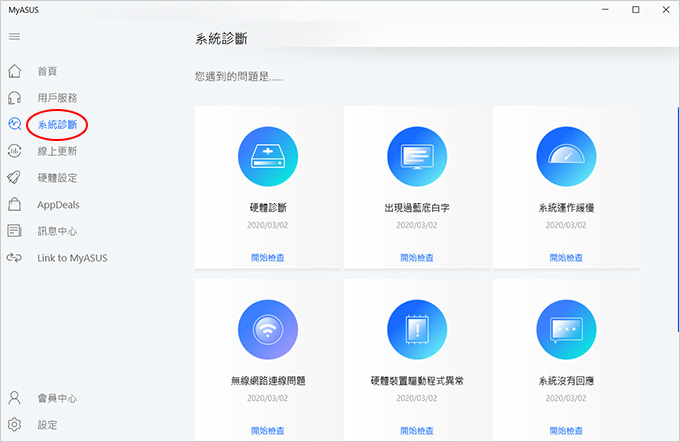The image size is (680, 442).
Task: Start check (開始檢查) under 無線網路連線問題
Action: pyautogui.click(x=268, y=431)
